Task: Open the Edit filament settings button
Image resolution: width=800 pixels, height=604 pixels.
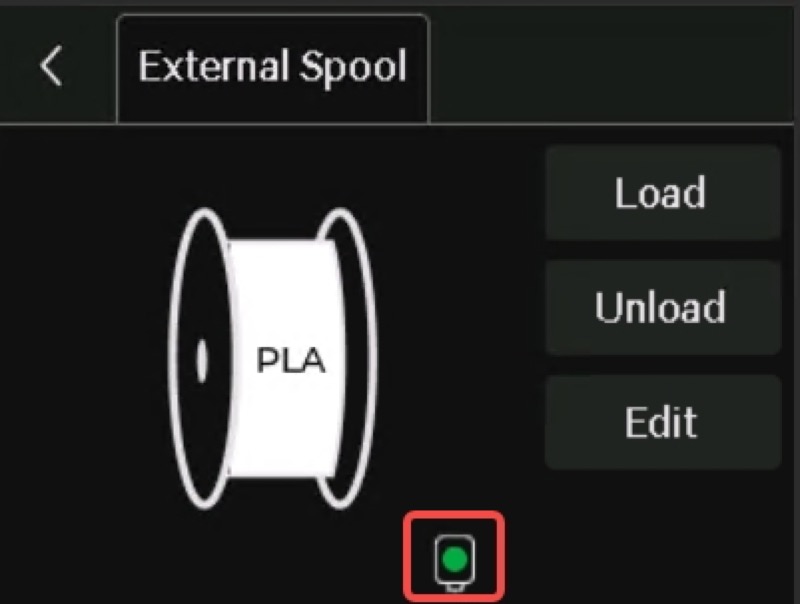Action: [662, 422]
